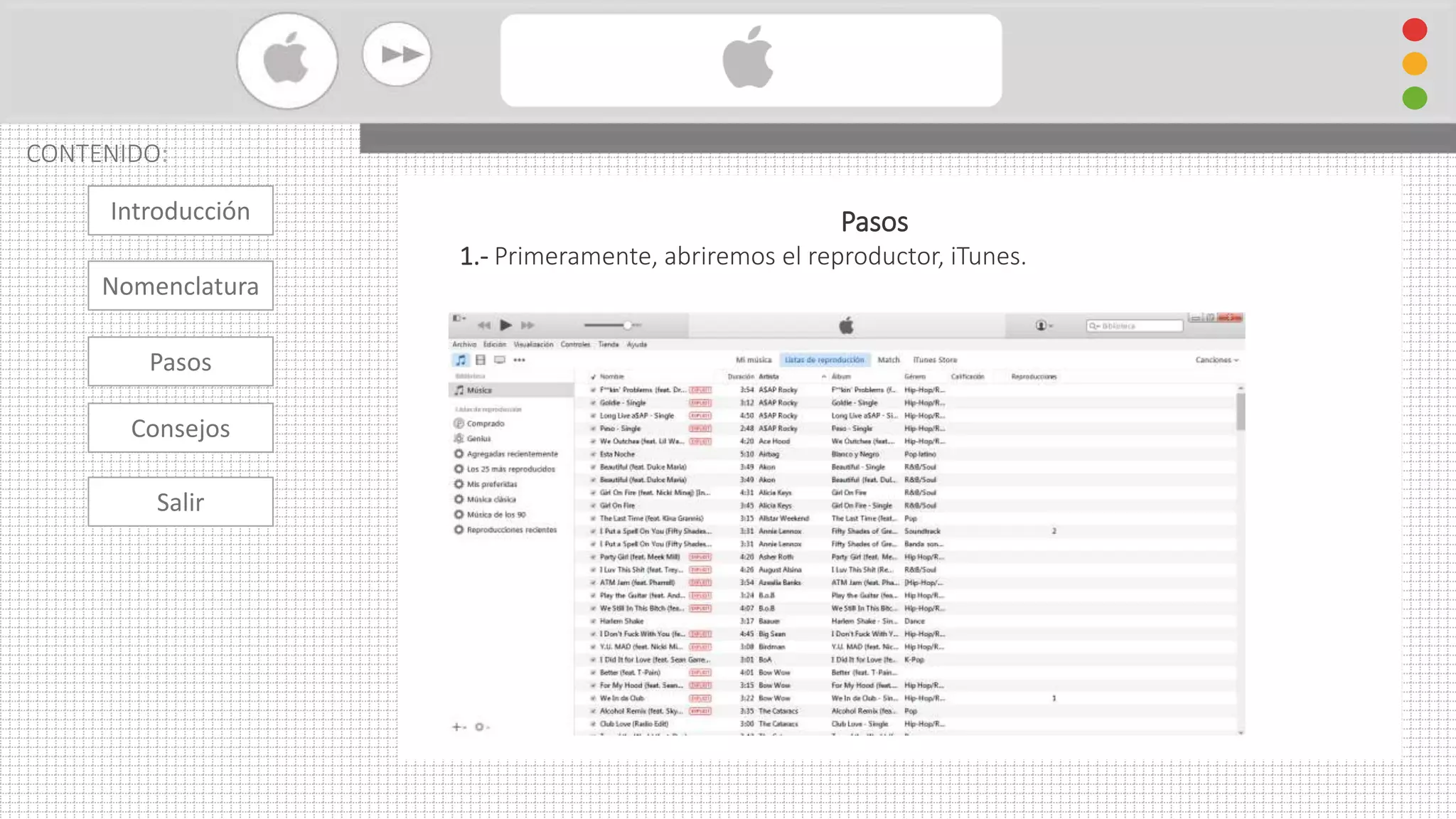Click iTunes Play button
This screenshot has width=1456, height=819.
click(505, 325)
